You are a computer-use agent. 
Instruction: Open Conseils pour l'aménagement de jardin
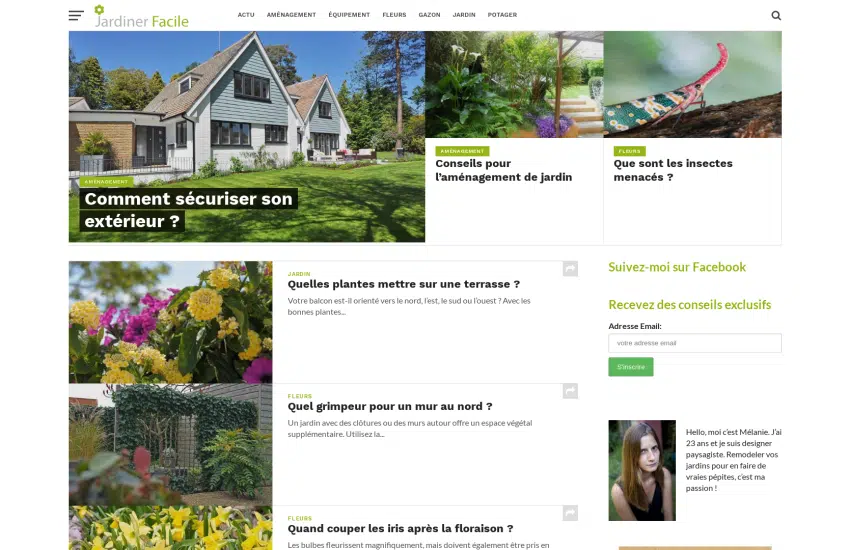tap(504, 170)
